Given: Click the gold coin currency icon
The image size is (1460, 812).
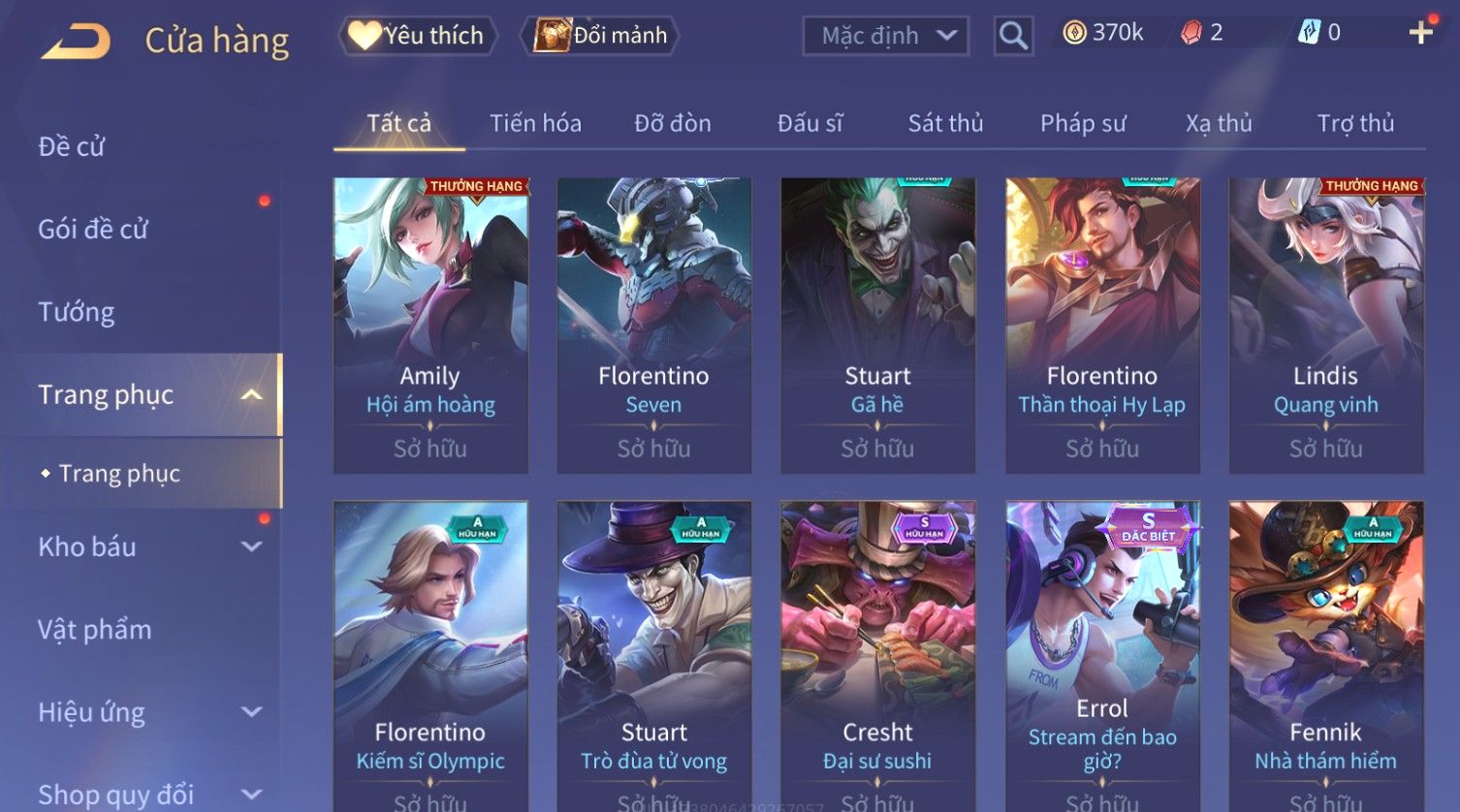Looking at the screenshot, I should coord(1074,33).
